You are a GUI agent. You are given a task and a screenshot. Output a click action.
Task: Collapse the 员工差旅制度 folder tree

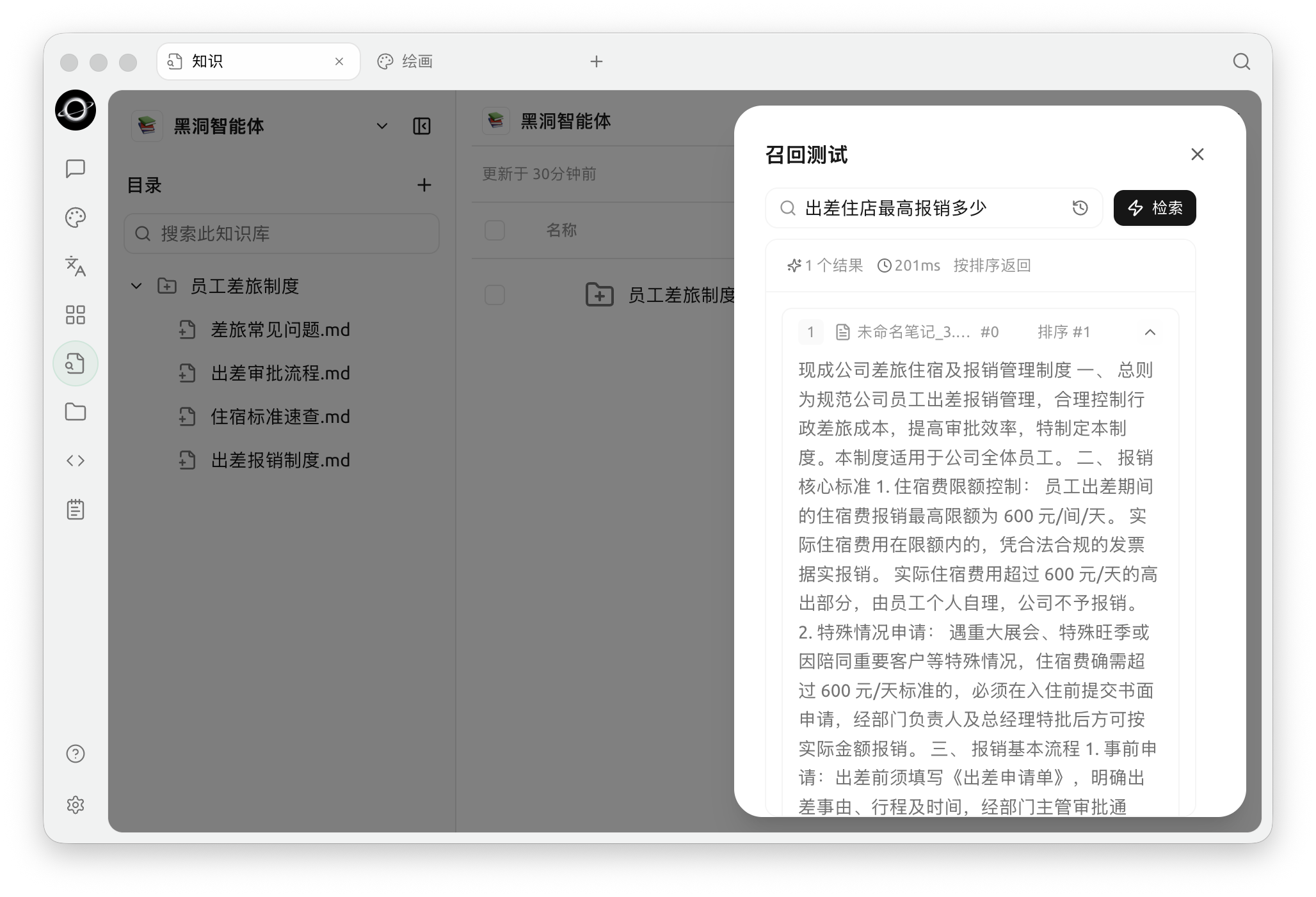point(136,286)
